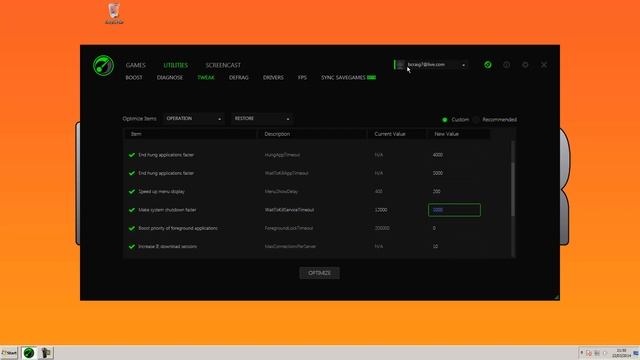Click the Game Booster taskbar icon

click(x=29, y=353)
